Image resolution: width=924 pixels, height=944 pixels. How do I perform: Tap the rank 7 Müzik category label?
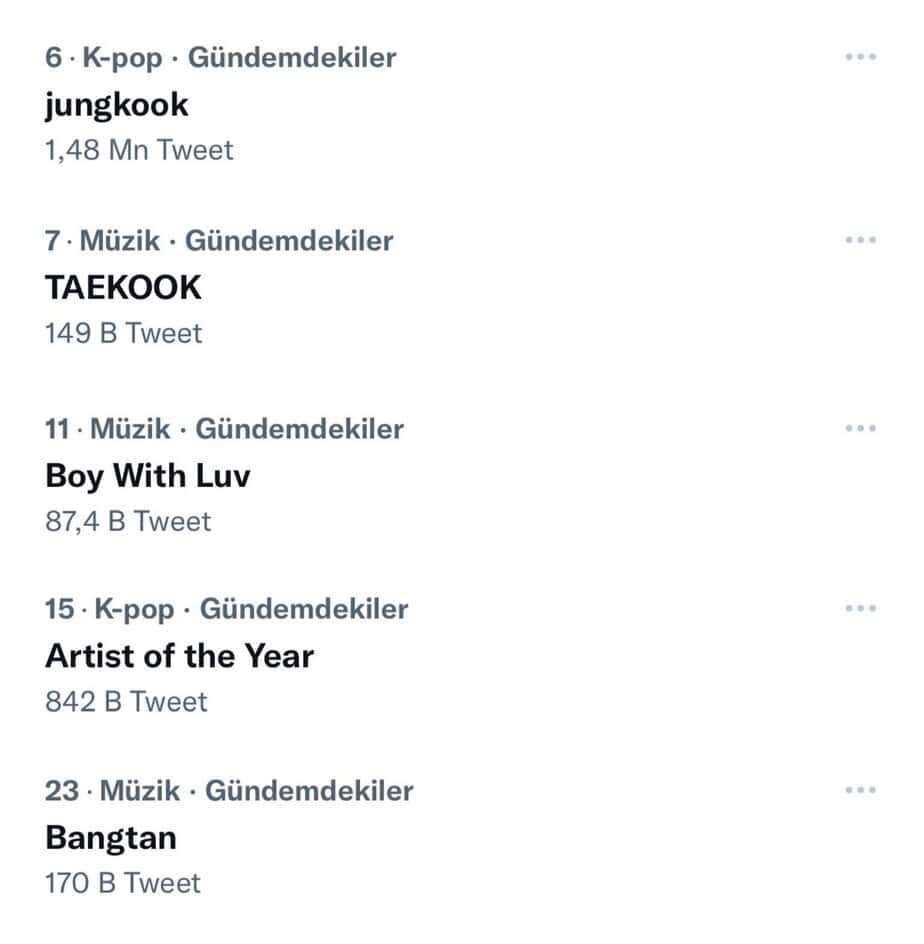point(219,241)
